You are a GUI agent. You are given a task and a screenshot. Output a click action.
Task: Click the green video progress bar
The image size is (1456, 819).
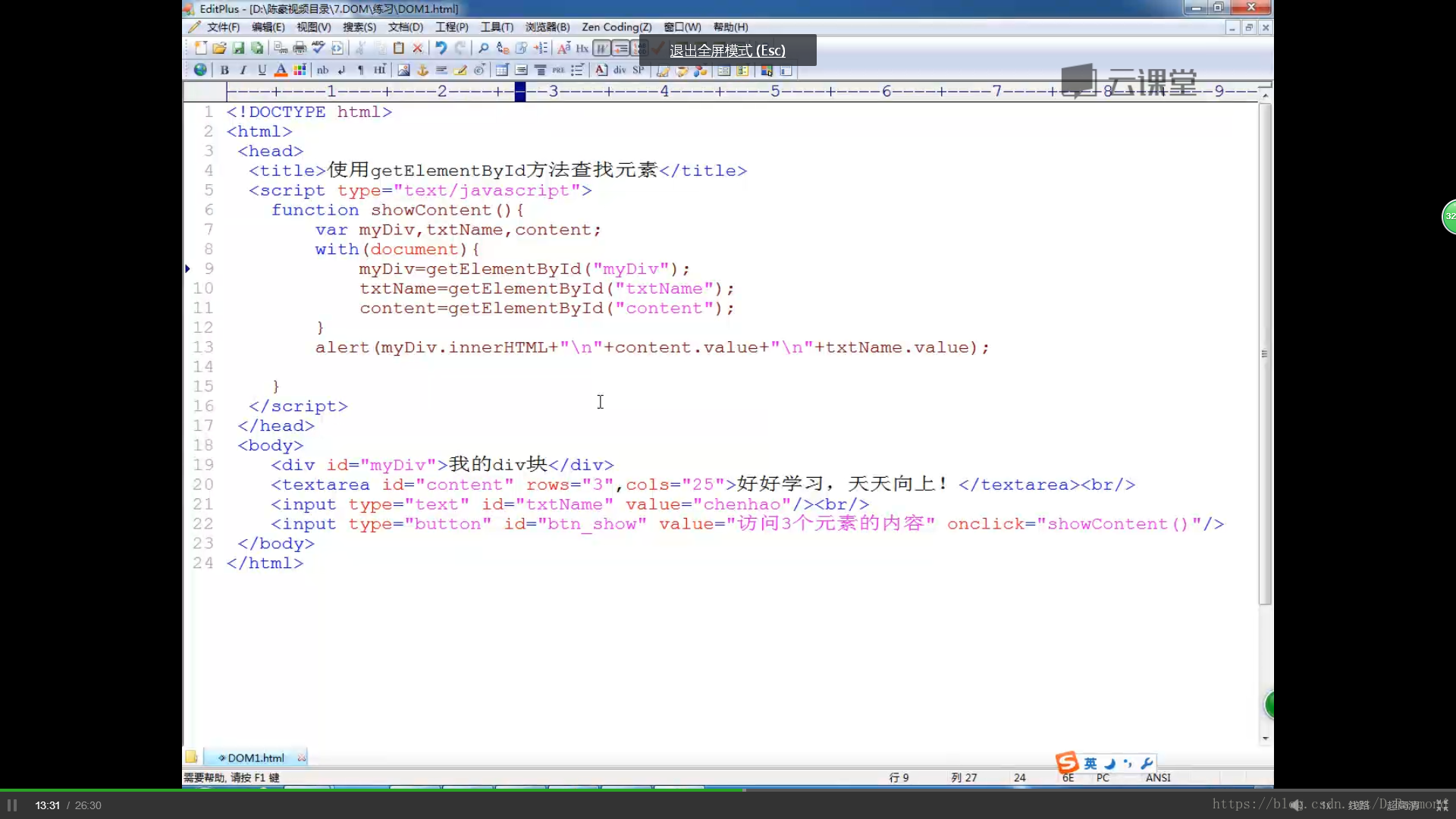[x=372, y=789]
